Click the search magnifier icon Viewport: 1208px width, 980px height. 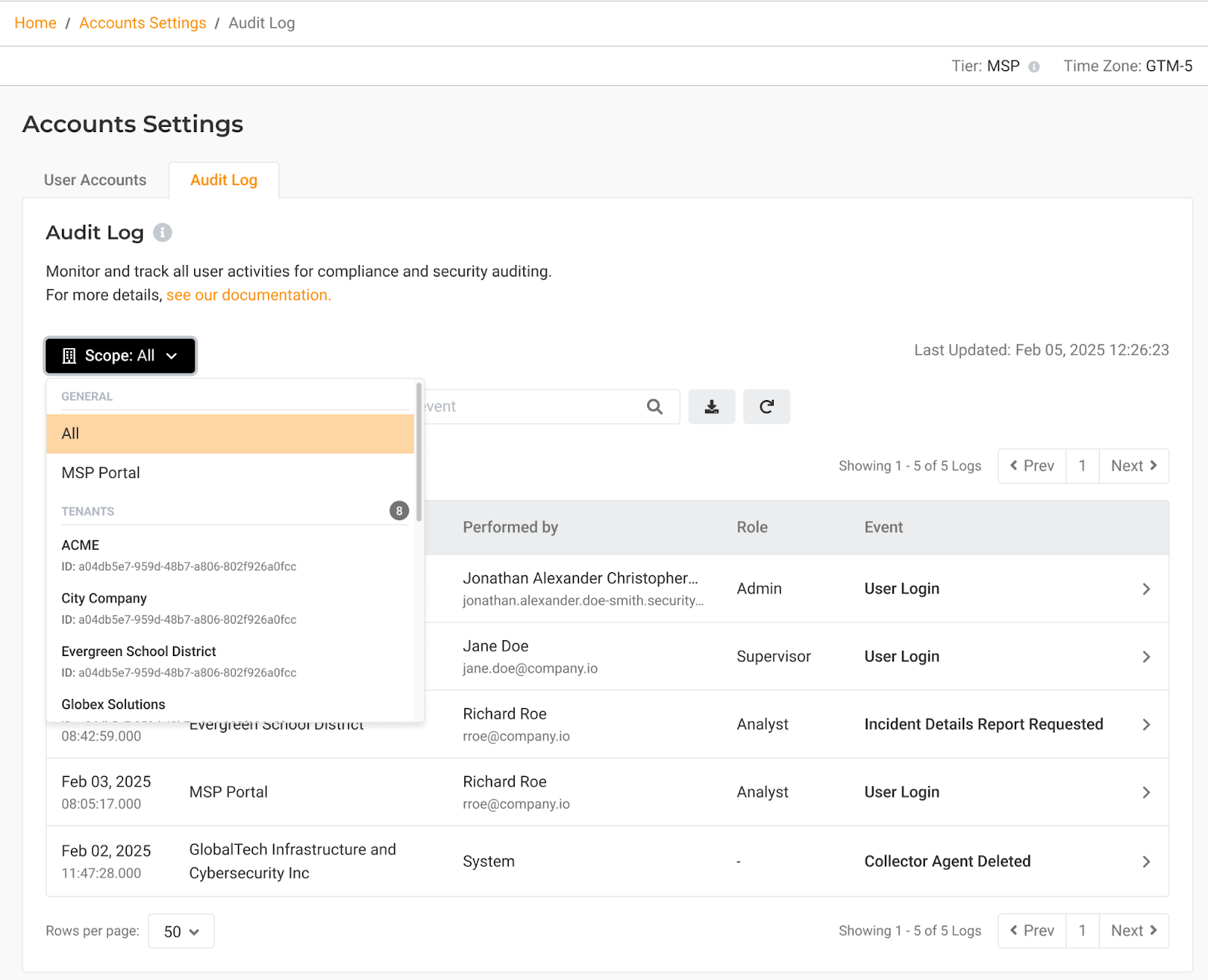(655, 407)
